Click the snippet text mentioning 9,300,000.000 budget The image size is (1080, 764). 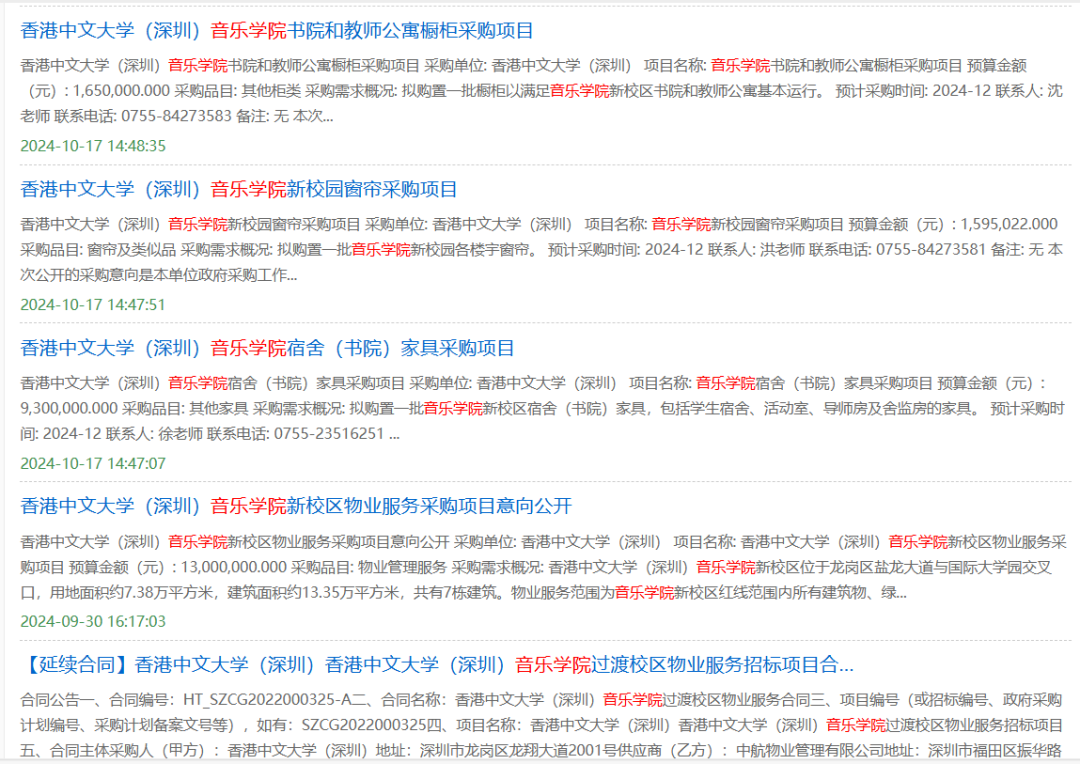click(541, 408)
